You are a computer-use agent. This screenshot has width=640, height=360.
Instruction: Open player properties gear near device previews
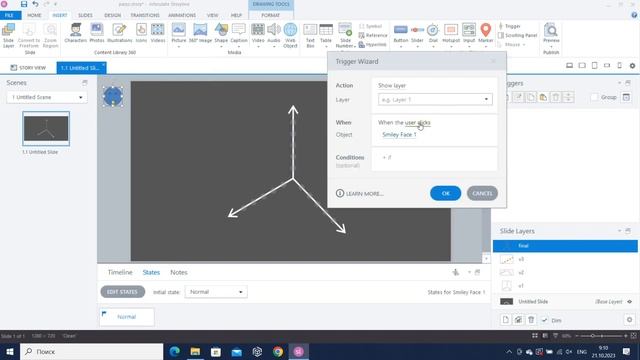[632, 66]
